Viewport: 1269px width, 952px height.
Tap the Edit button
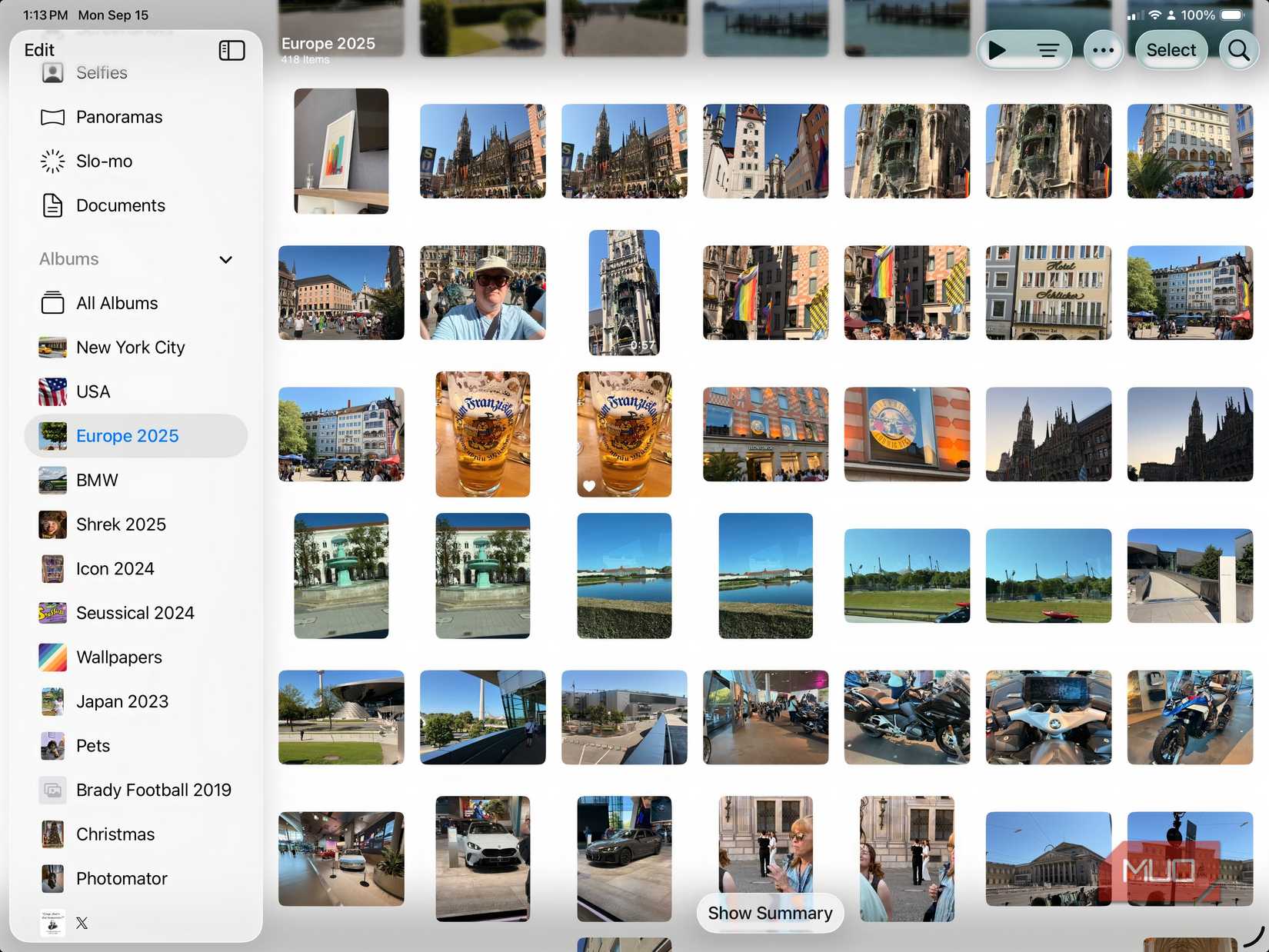point(38,49)
